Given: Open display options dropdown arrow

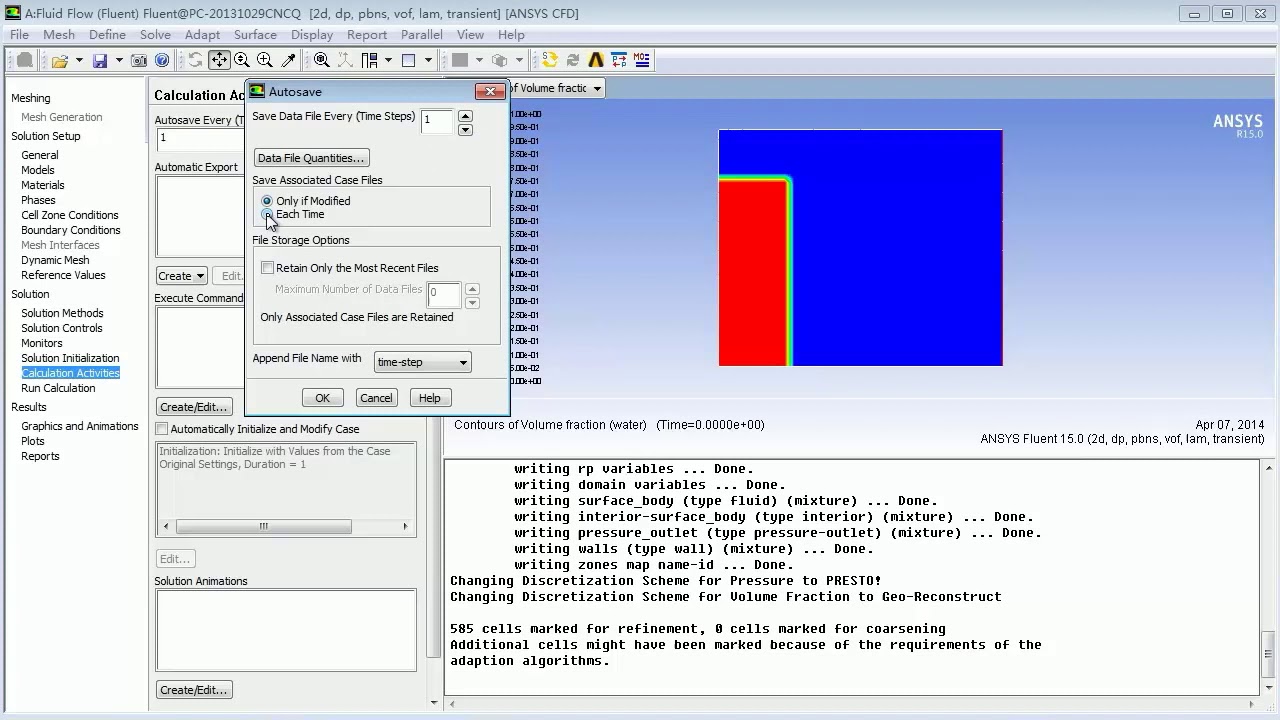Looking at the screenshot, I should [x=428, y=60].
